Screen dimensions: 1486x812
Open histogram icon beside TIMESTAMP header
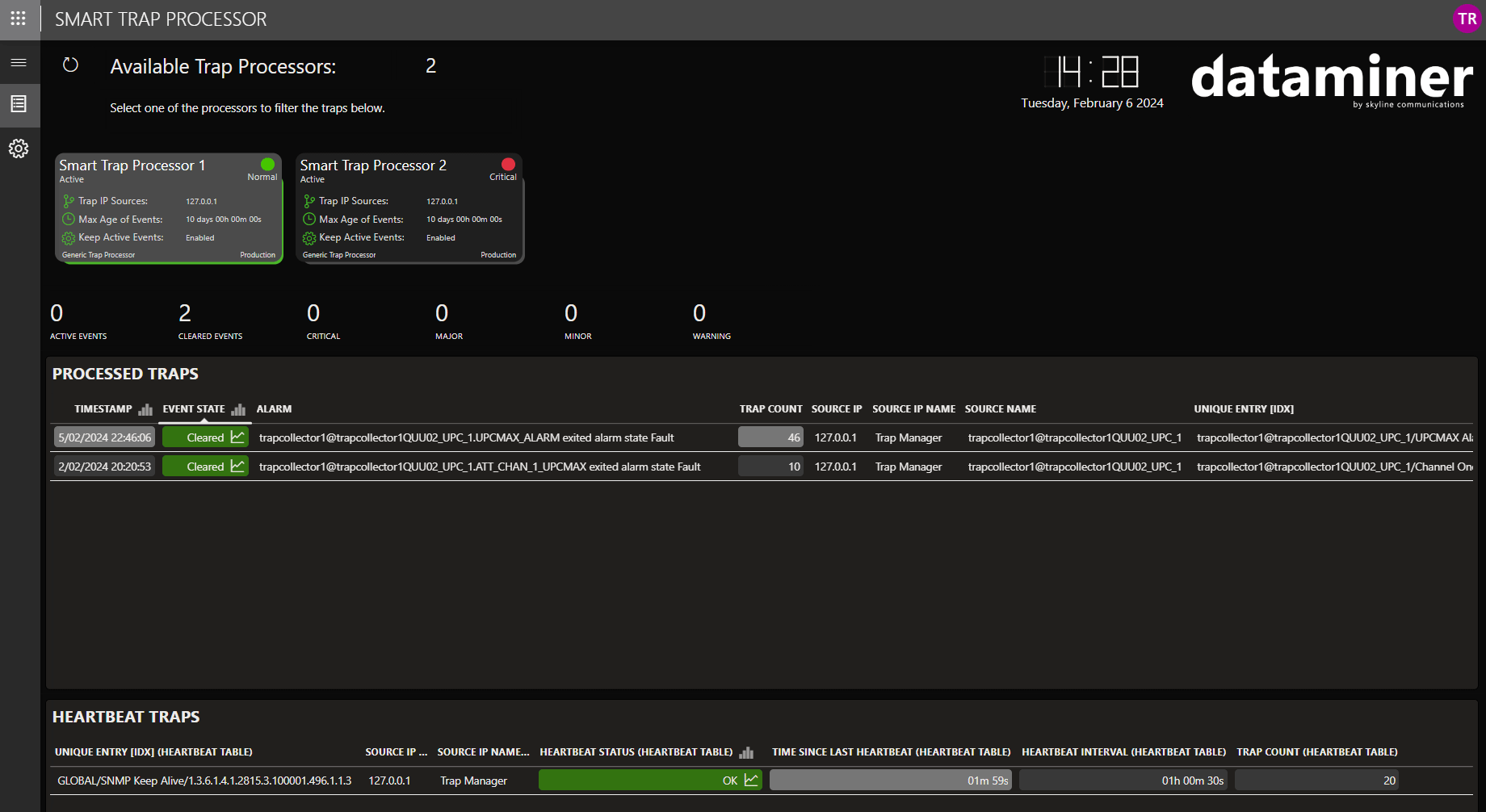pos(145,409)
